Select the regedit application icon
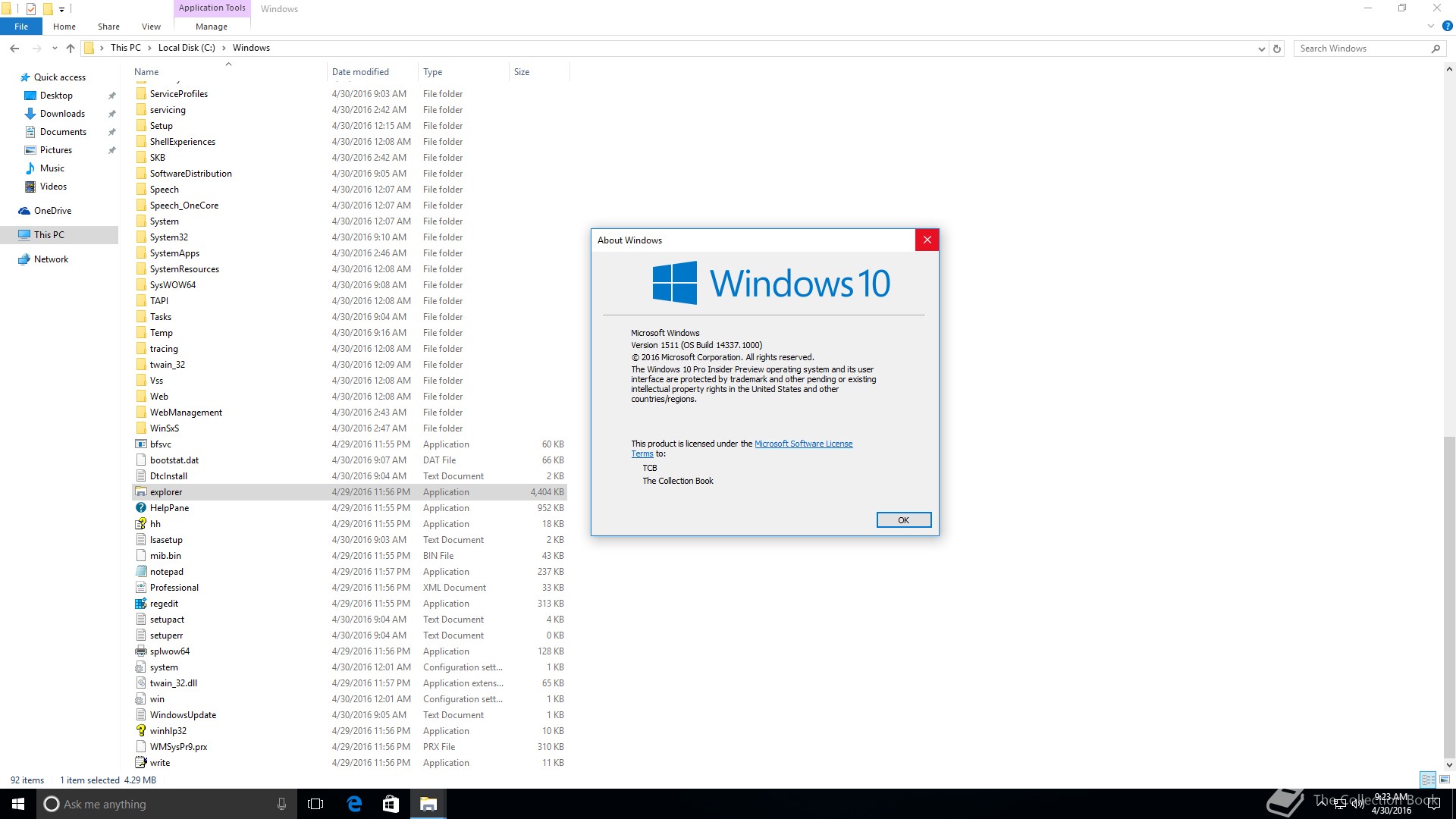The width and height of the screenshot is (1456, 819). [141, 604]
